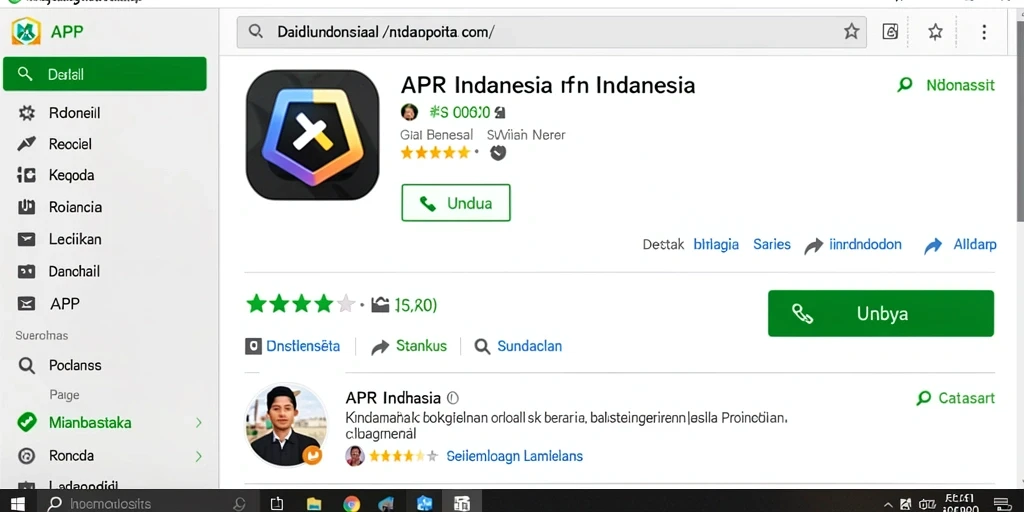Expand the Roncda chevron arrow
The image size is (1024, 512).
tap(199, 456)
